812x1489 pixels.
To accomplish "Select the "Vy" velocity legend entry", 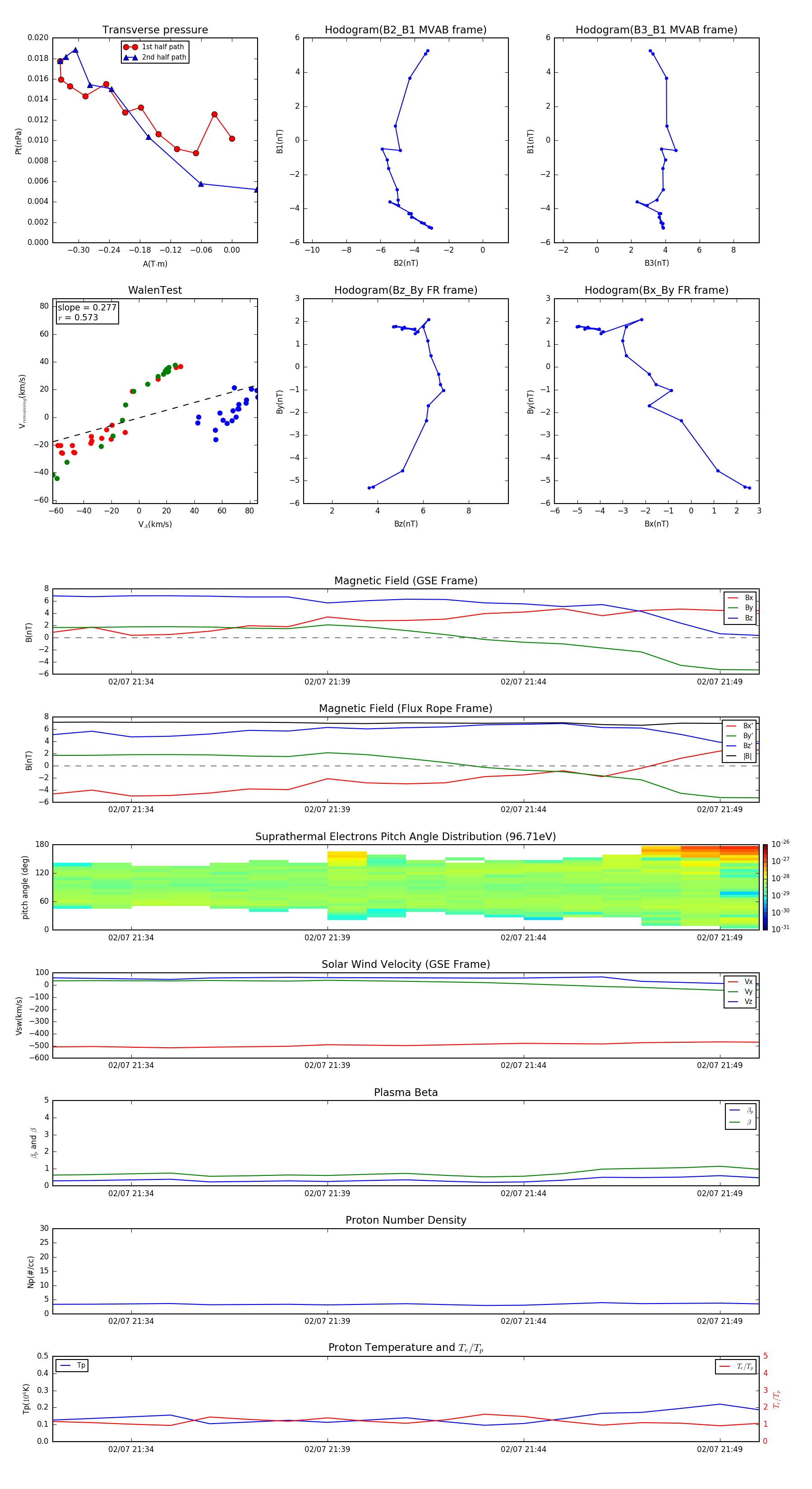I will tap(740, 991).
